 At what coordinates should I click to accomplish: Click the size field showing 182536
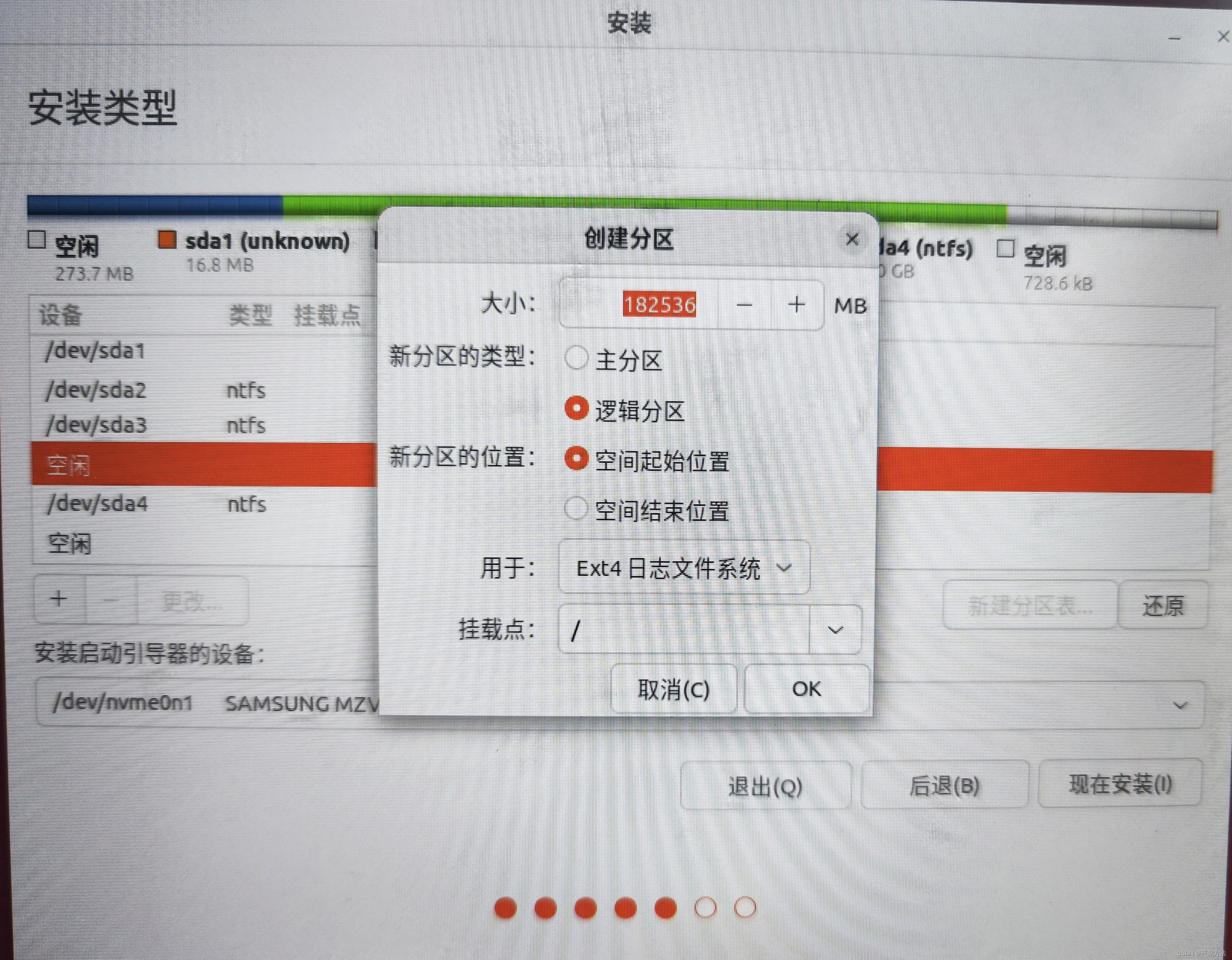tap(659, 305)
